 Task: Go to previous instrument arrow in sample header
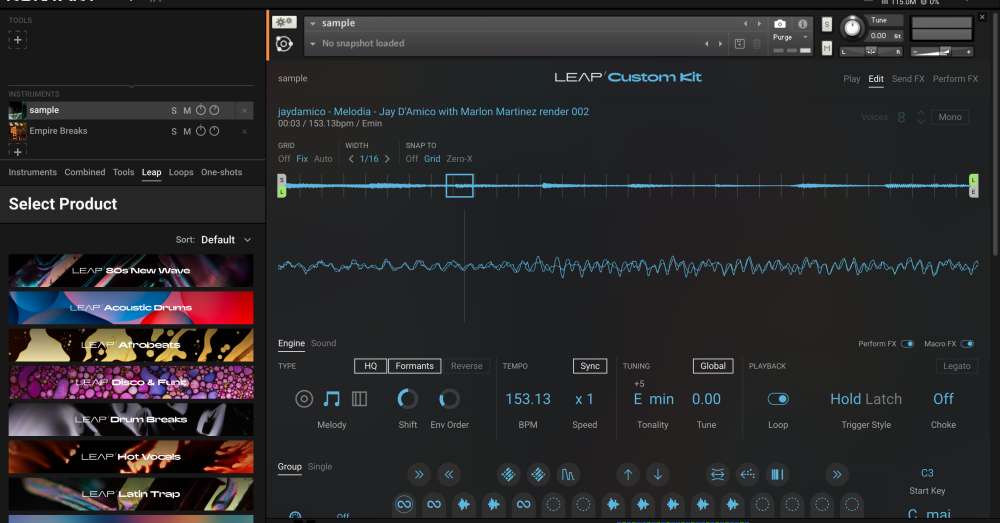[745, 24]
